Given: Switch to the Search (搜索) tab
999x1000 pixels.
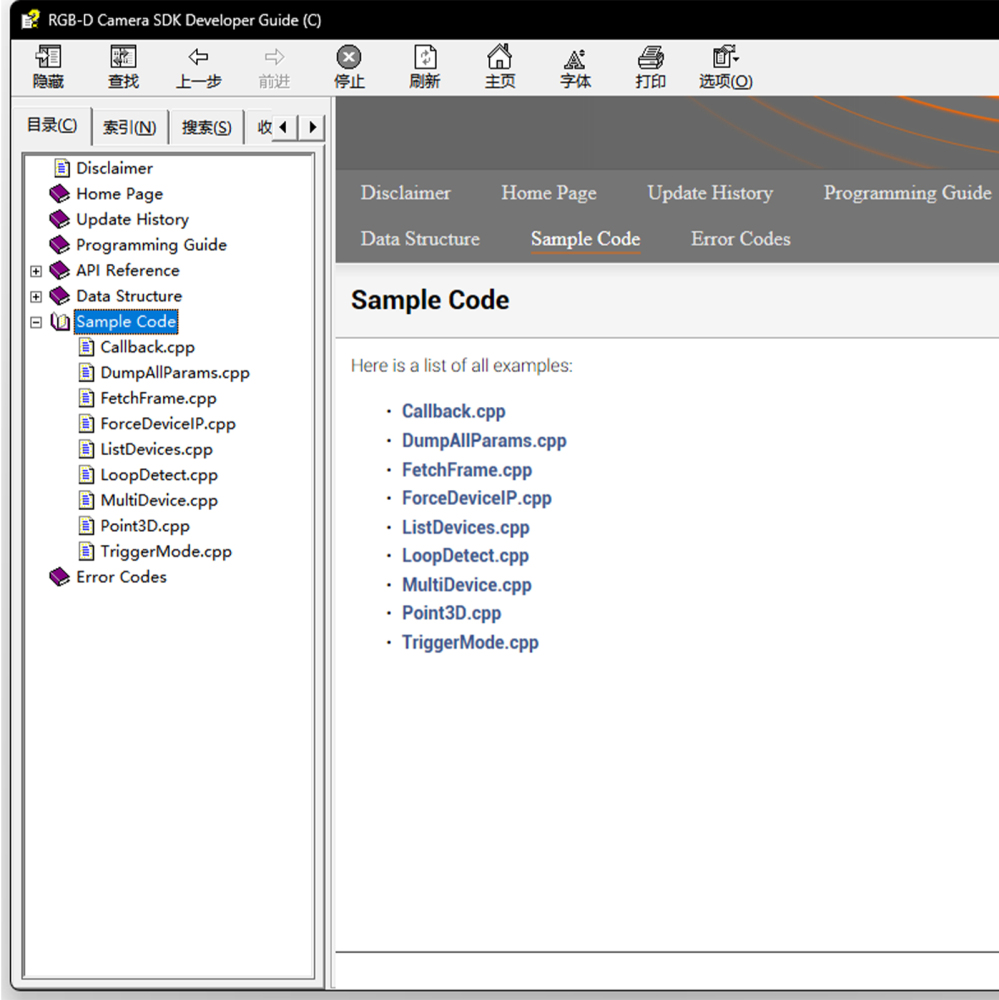Looking at the screenshot, I should click(x=206, y=127).
